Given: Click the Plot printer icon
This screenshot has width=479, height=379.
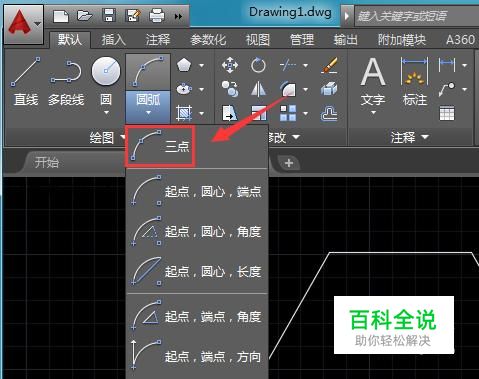Looking at the screenshot, I should (x=157, y=16).
